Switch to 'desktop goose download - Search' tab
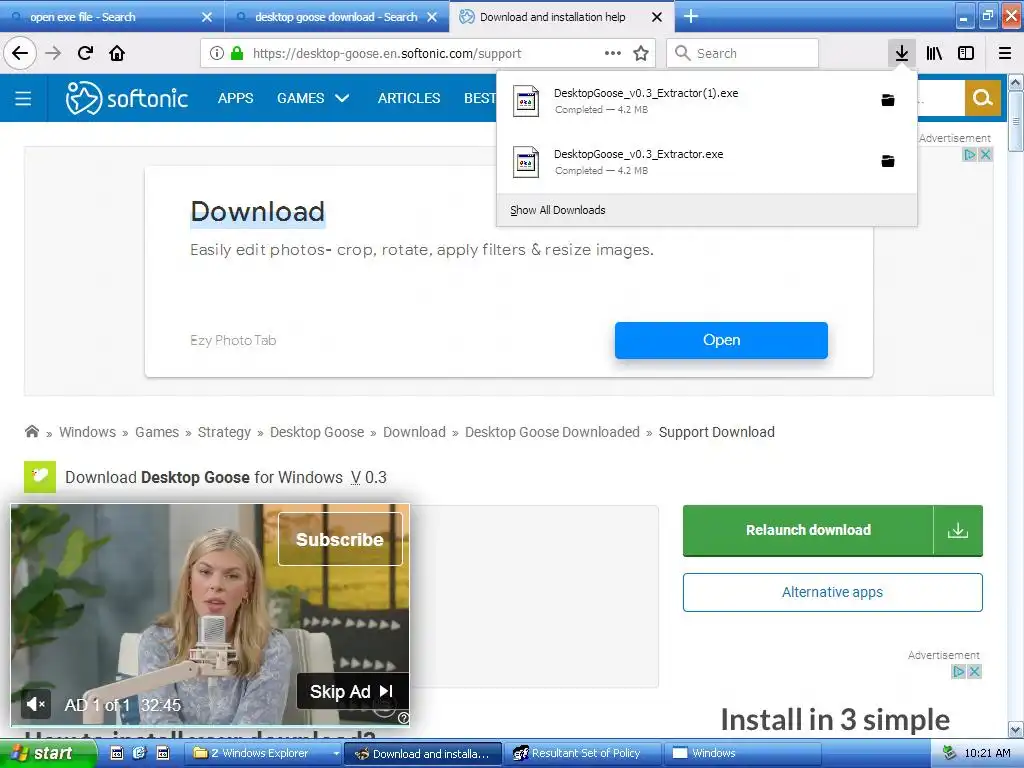The height and width of the screenshot is (768, 1024). tap(336, 17)
